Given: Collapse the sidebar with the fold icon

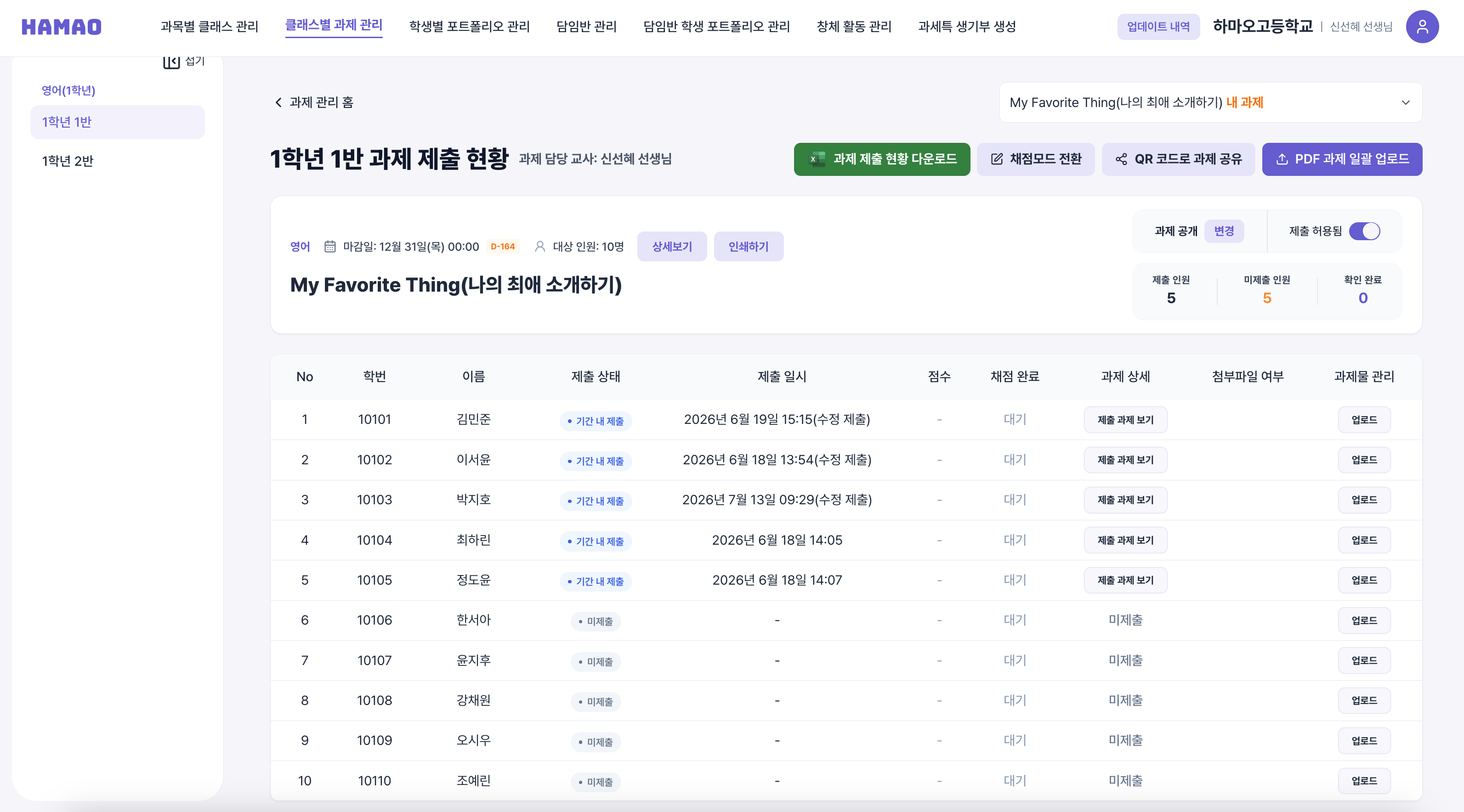Looking at the screenshot, I should click(171, 61).
